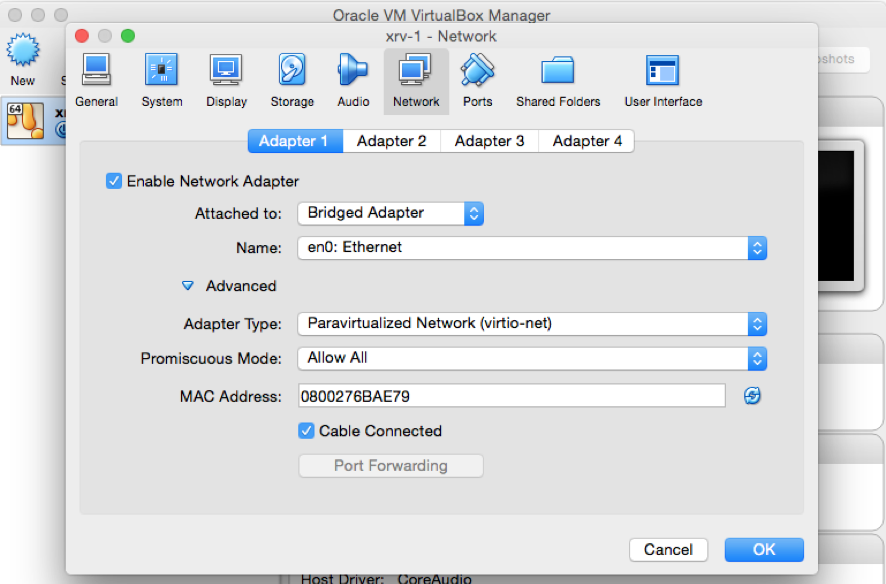Click the VM preview thumbnail in Manager
886x584 pixels.
click(x=842, y=216)
